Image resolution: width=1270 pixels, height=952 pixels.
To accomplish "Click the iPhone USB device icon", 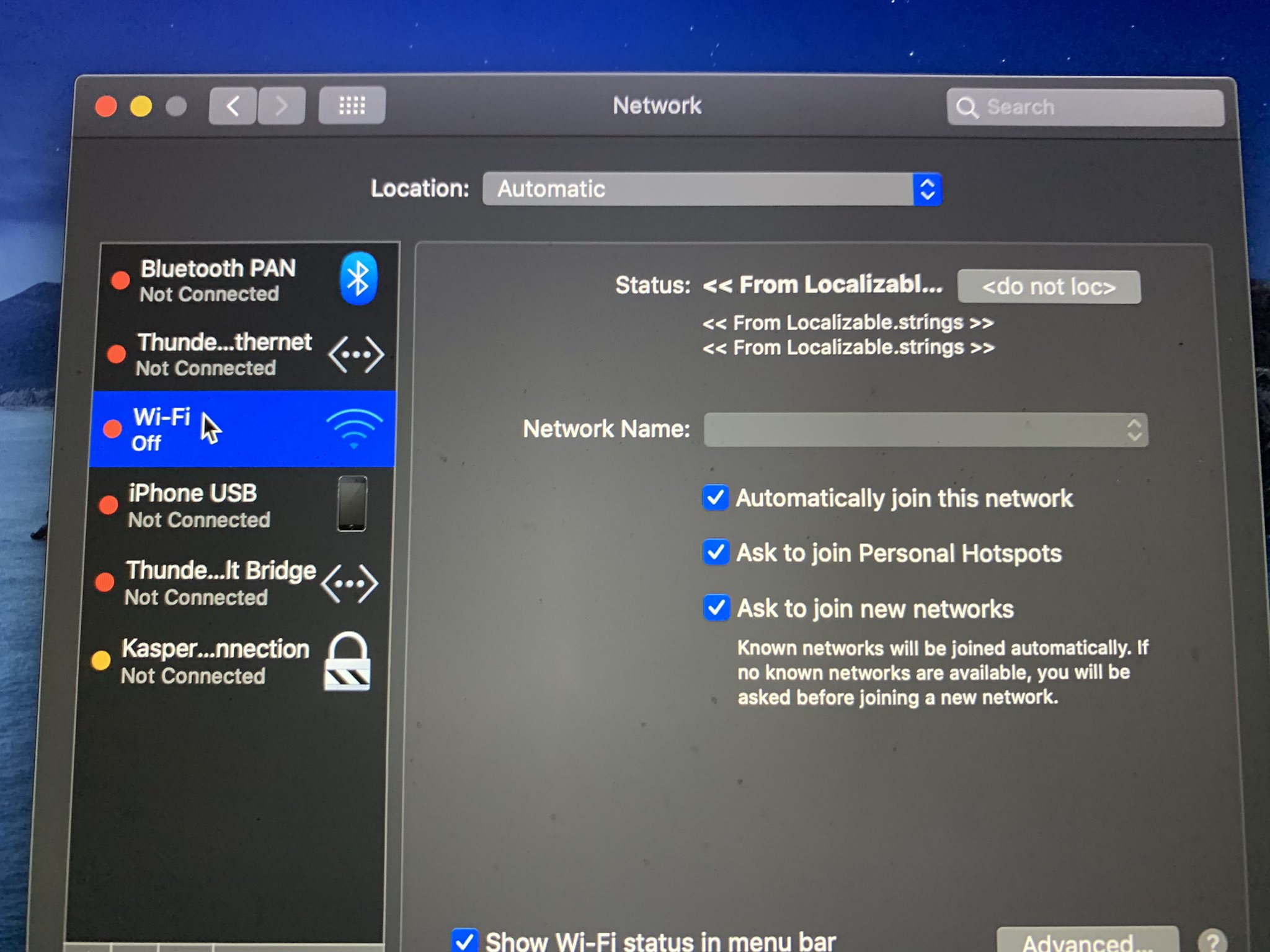I will [x=352, y=504].
